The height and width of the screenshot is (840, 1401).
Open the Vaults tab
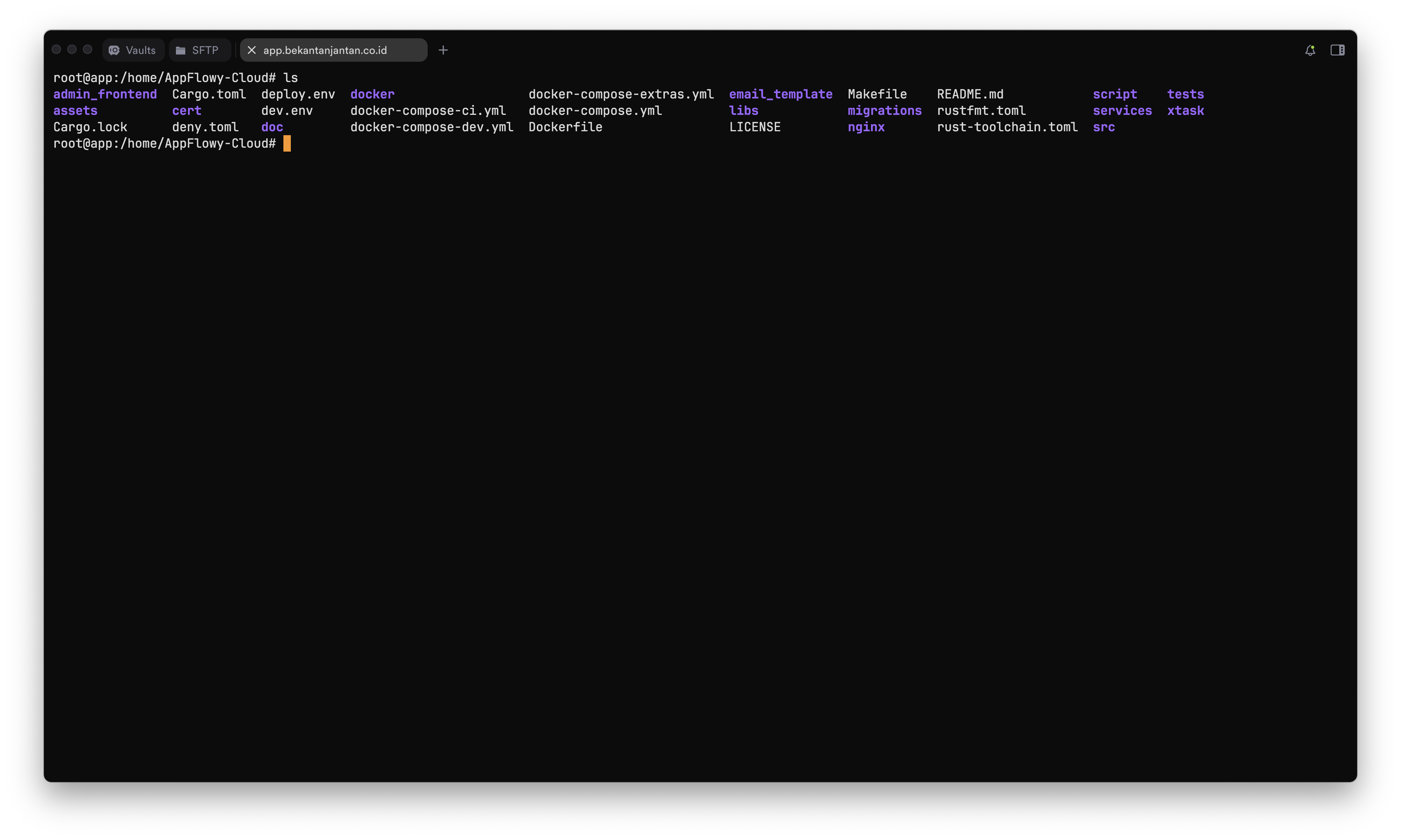[133, 50]
